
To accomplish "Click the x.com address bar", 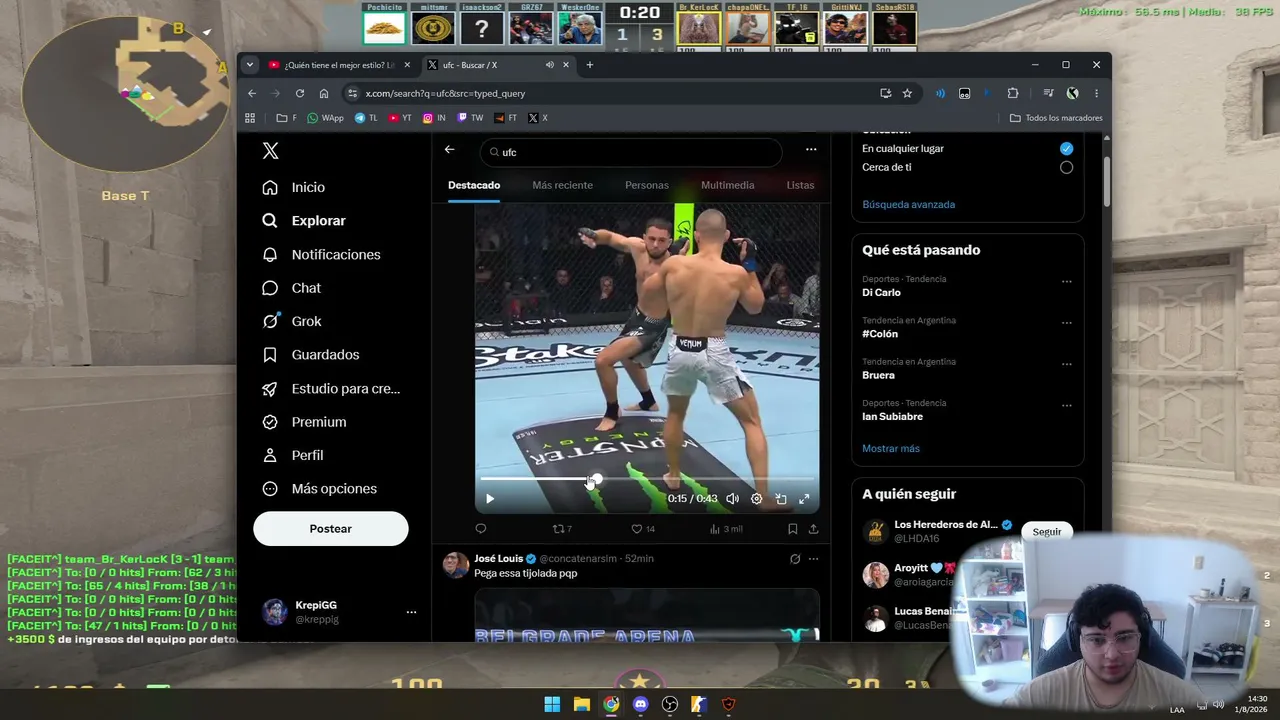I will [610, 93].
